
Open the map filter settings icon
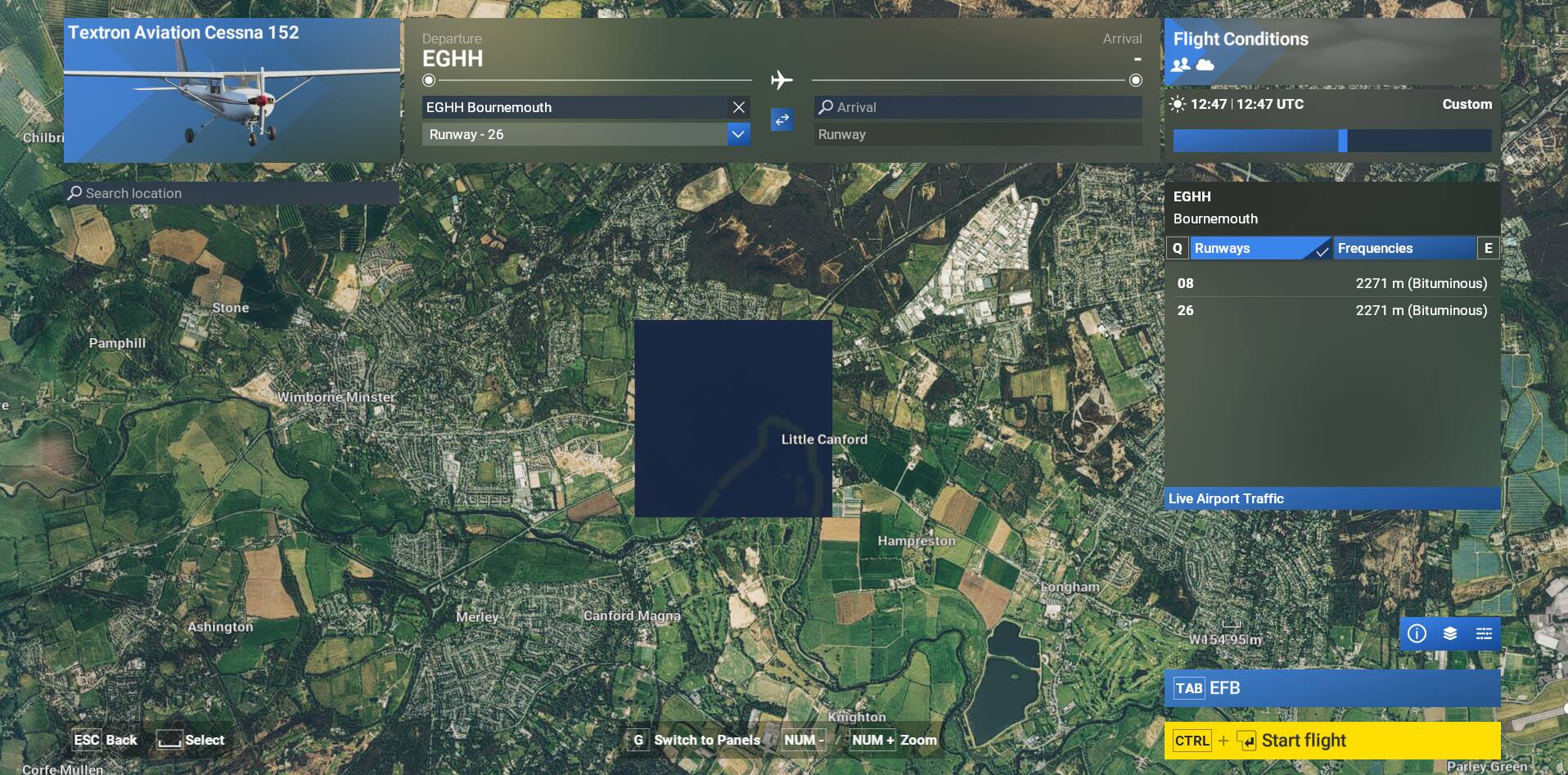[1484, 633]
